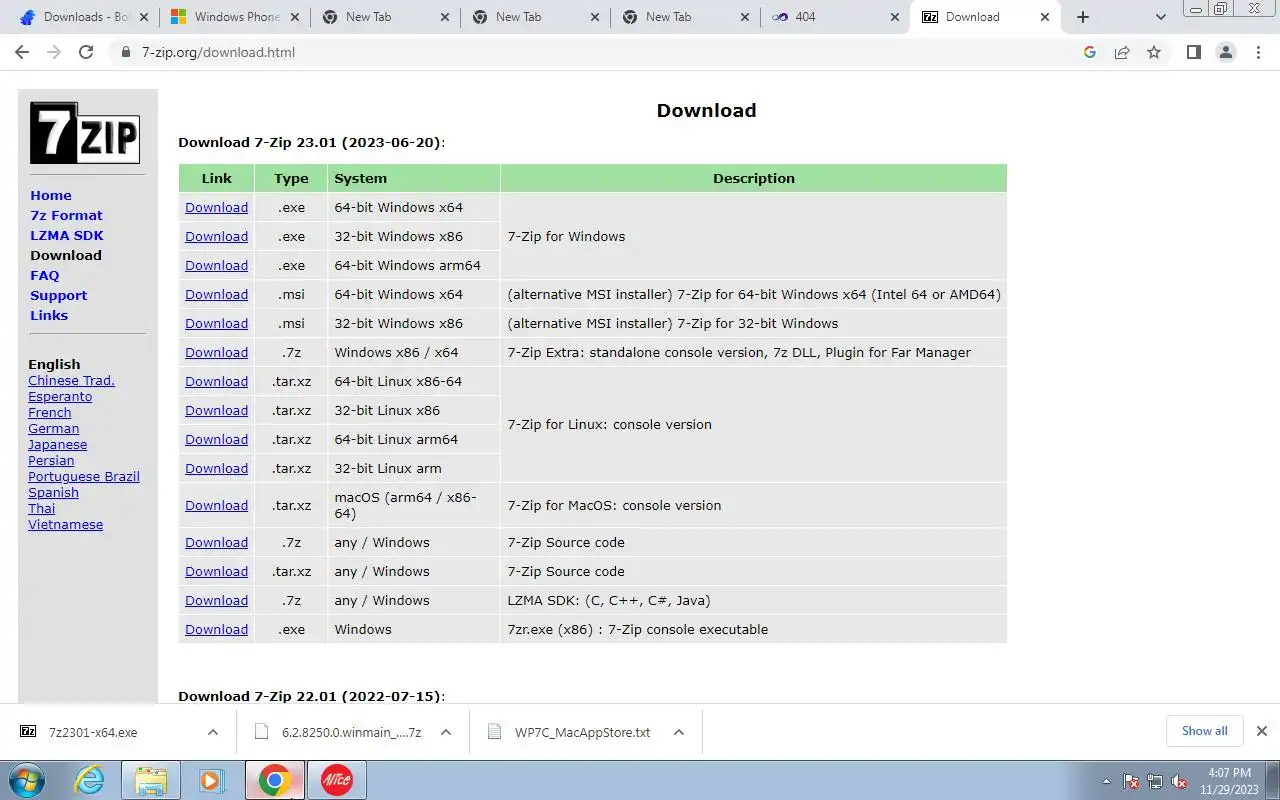Switch language to Vietnamese
Viewport: 1280px width, 800px height.
click(65, 524)
